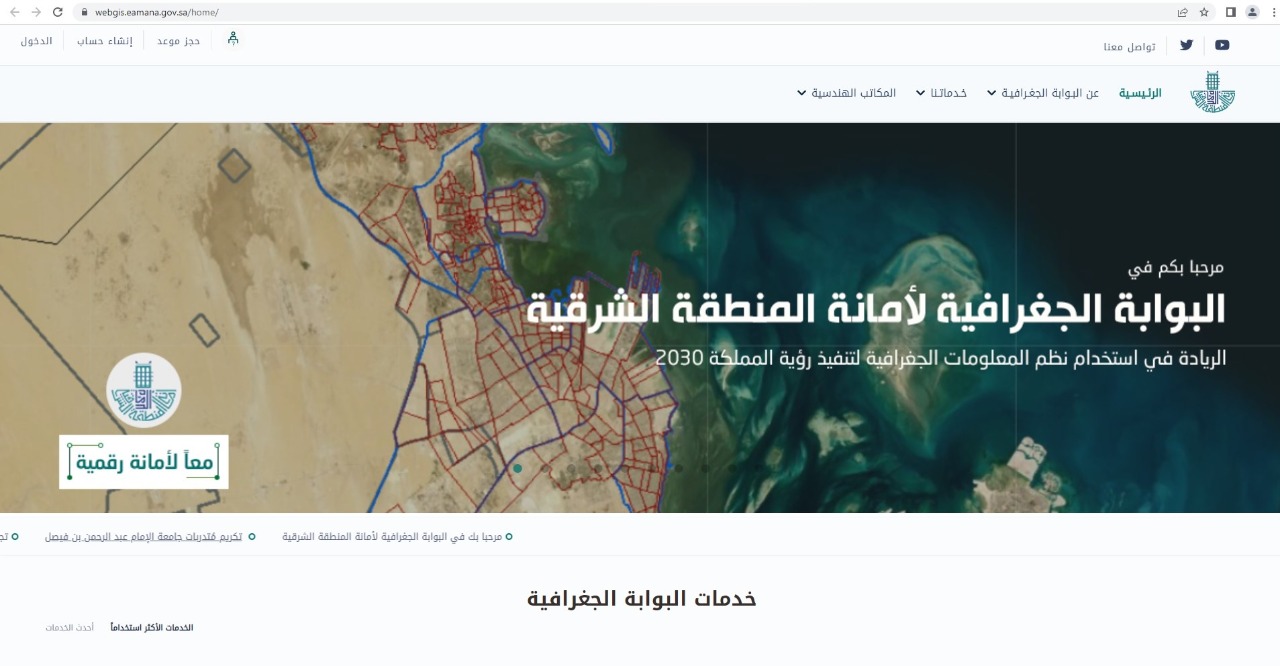Expand the عن البوابة الجغرافية dropdown

(x=1042, y=93)
